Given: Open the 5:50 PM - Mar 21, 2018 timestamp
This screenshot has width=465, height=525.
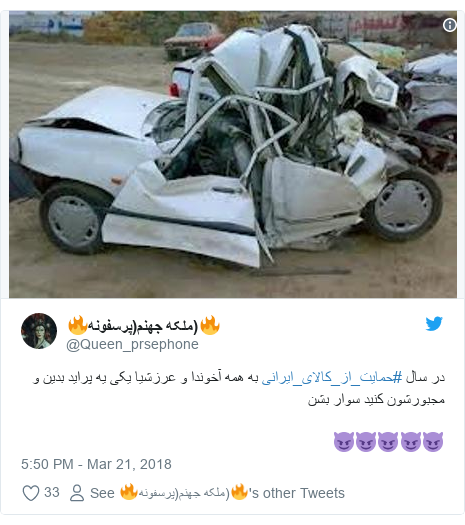Looking at the screenshot, I should point(96,464).
